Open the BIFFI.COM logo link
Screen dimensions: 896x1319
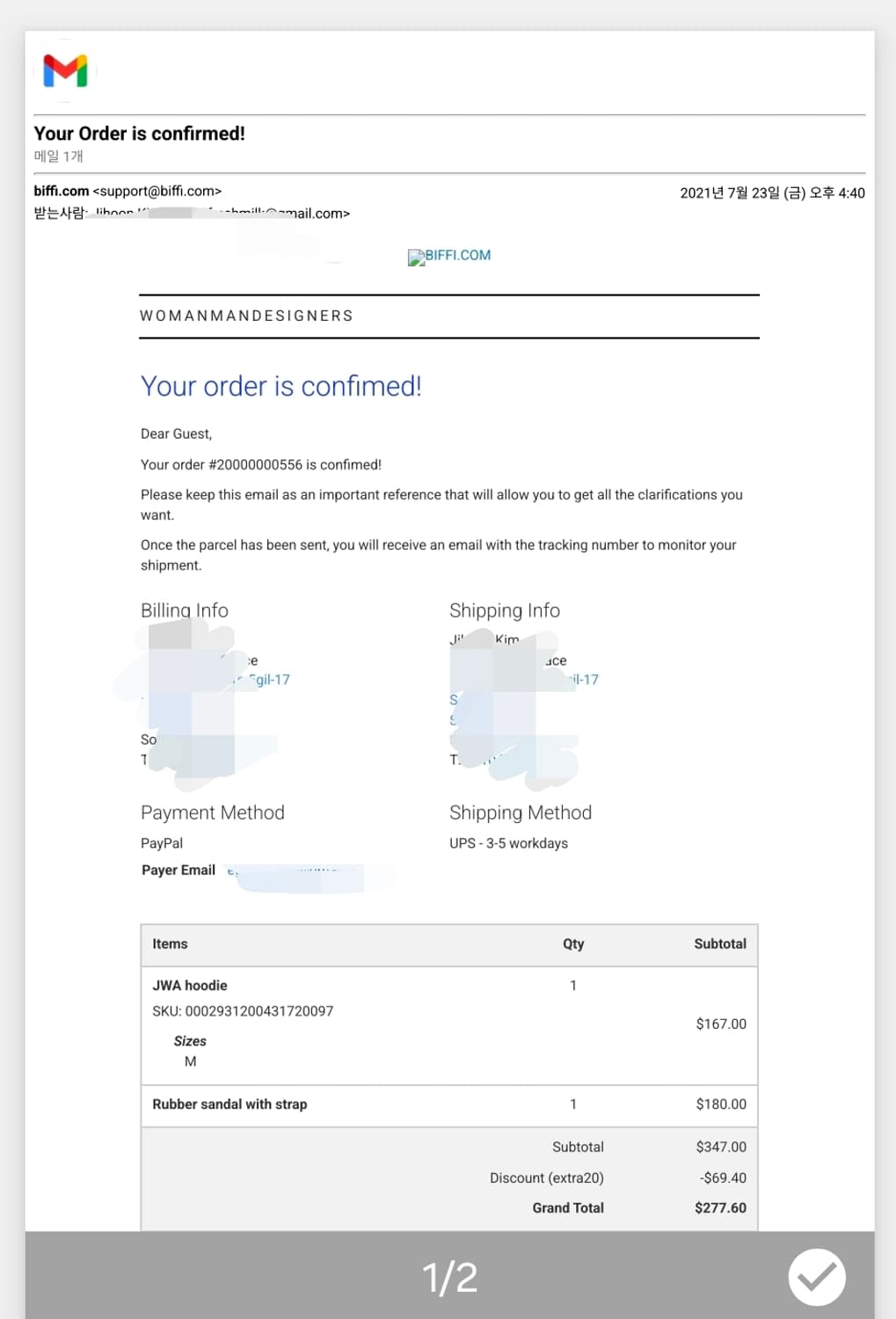tap(457, 255)
